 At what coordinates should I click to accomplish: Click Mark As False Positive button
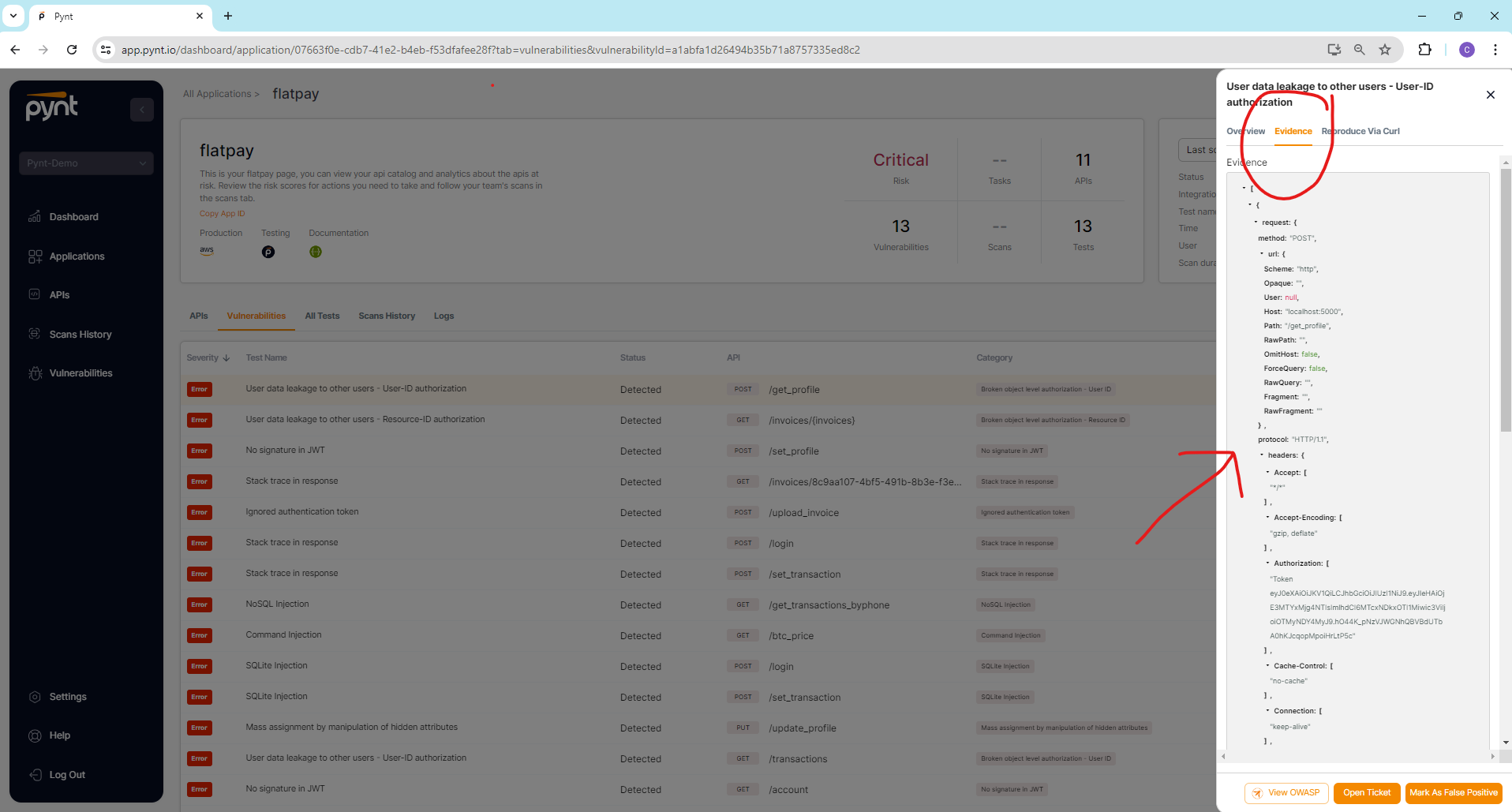[1454, 793]
